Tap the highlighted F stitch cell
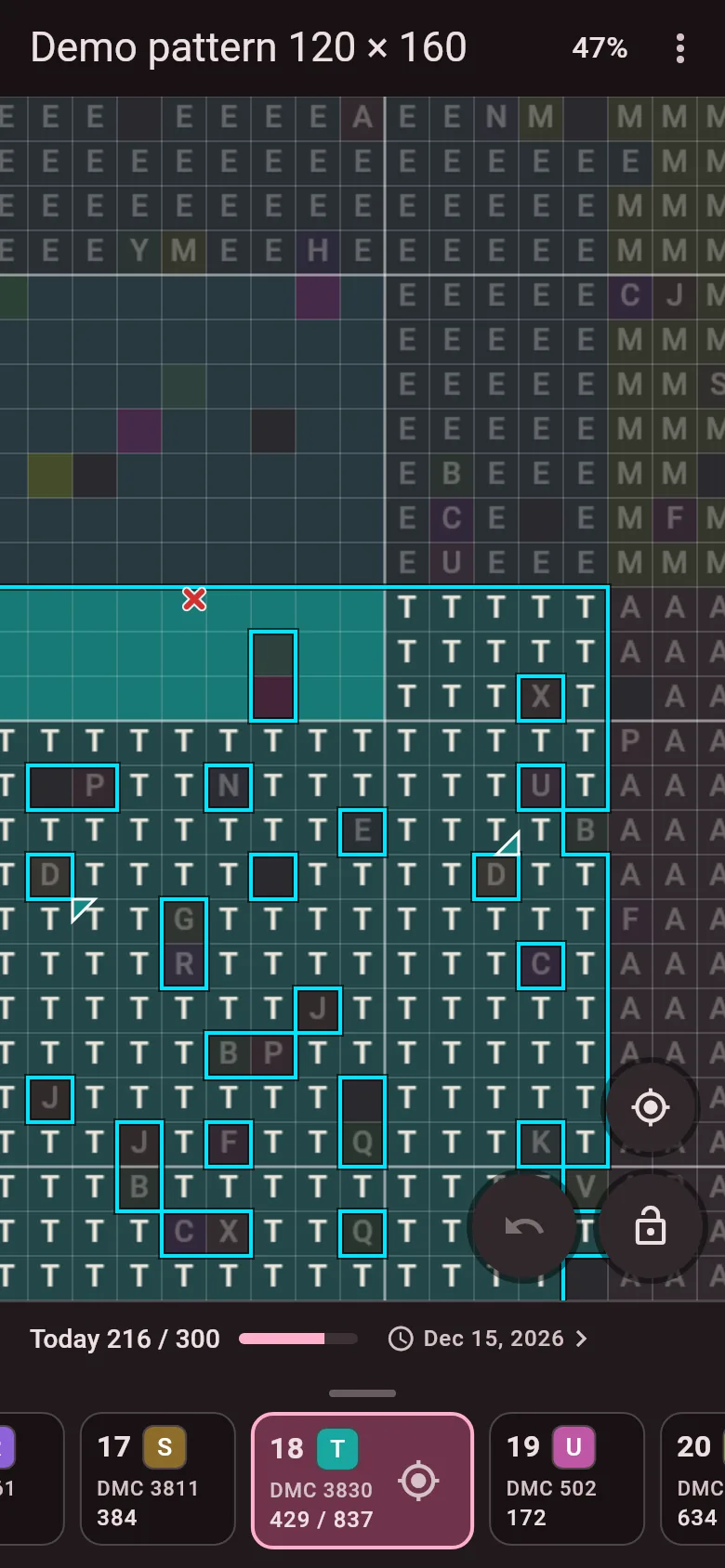Screen dimensions: 725x1568 [229, 1143]
